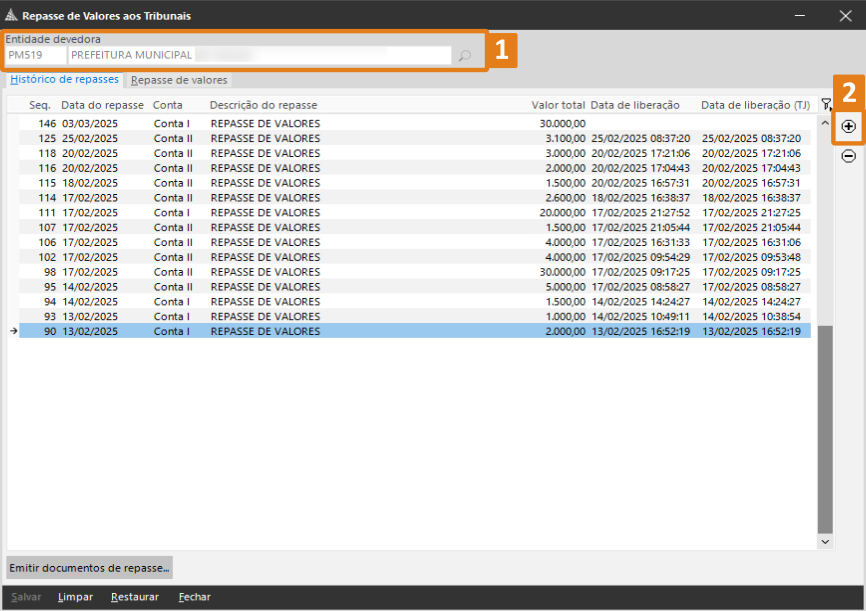
Task: Select row with Seq. 107
Action: click(x=415, y=228)
